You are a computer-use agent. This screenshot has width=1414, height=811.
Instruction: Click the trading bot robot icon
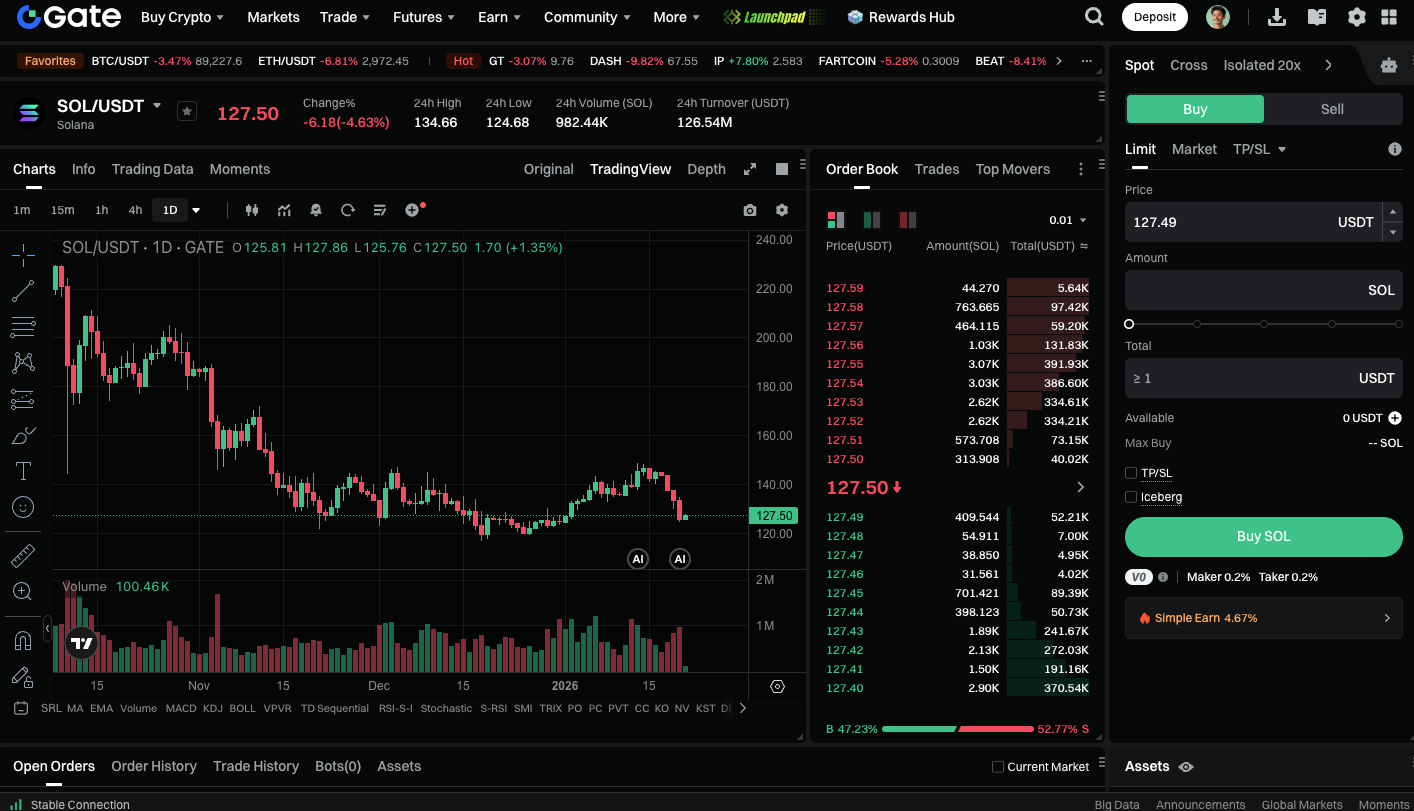pos(1389,65)
